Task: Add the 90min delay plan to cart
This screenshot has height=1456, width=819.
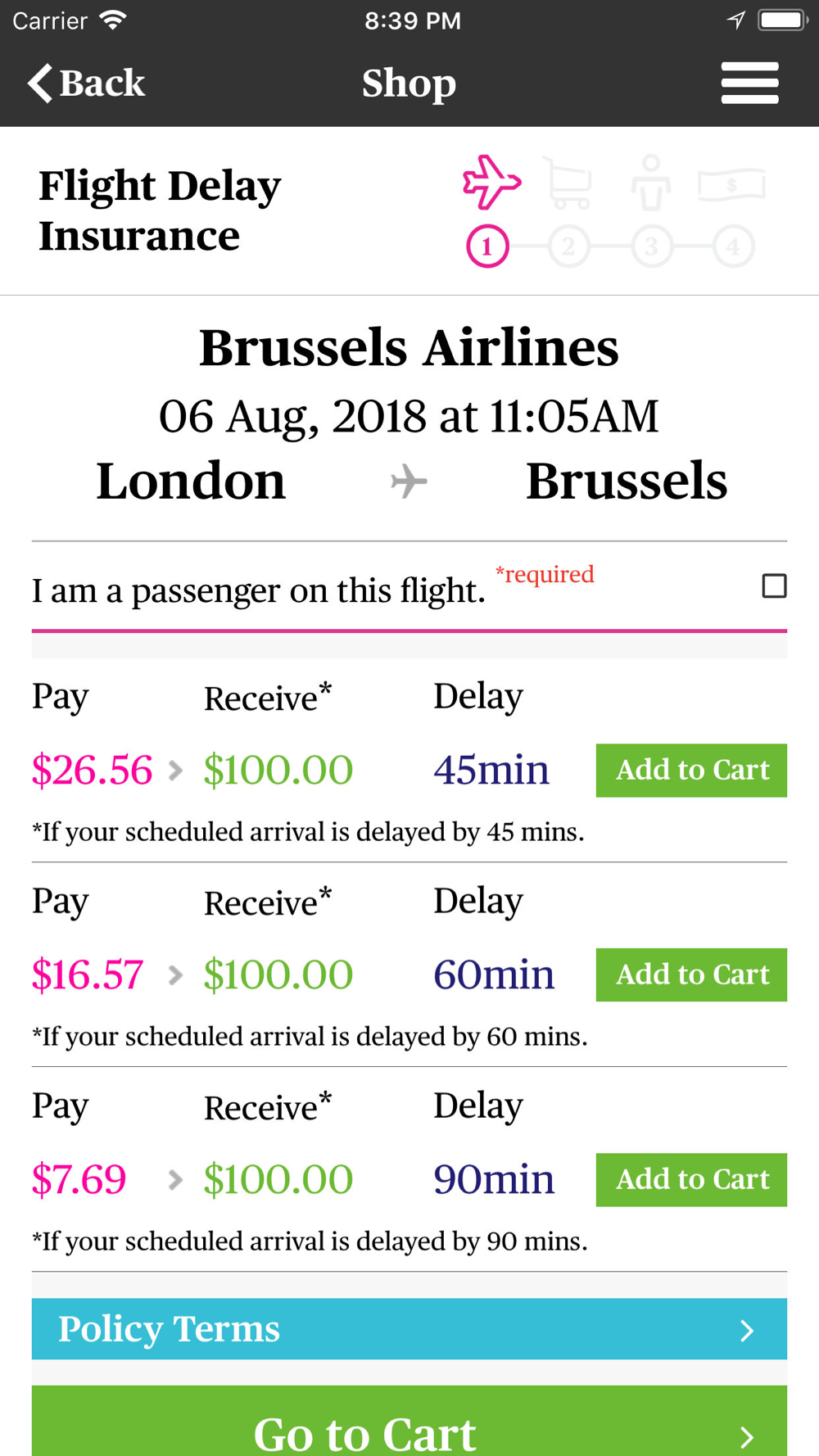Action: (691, 1180)
